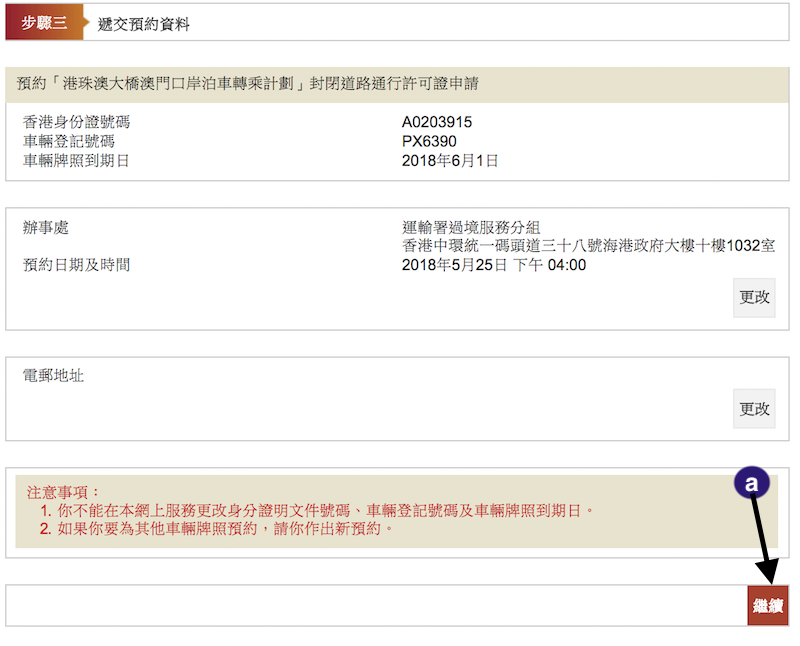Select the vehicle registration PX6390
800x646 pixels.
pyautogui.click(x=429, y=142)
